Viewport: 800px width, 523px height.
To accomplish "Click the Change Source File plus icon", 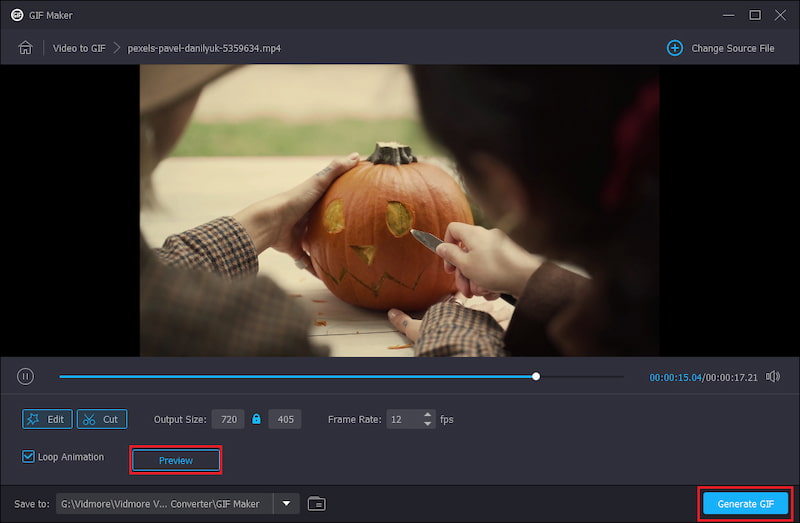I will (x=675, y=48).
